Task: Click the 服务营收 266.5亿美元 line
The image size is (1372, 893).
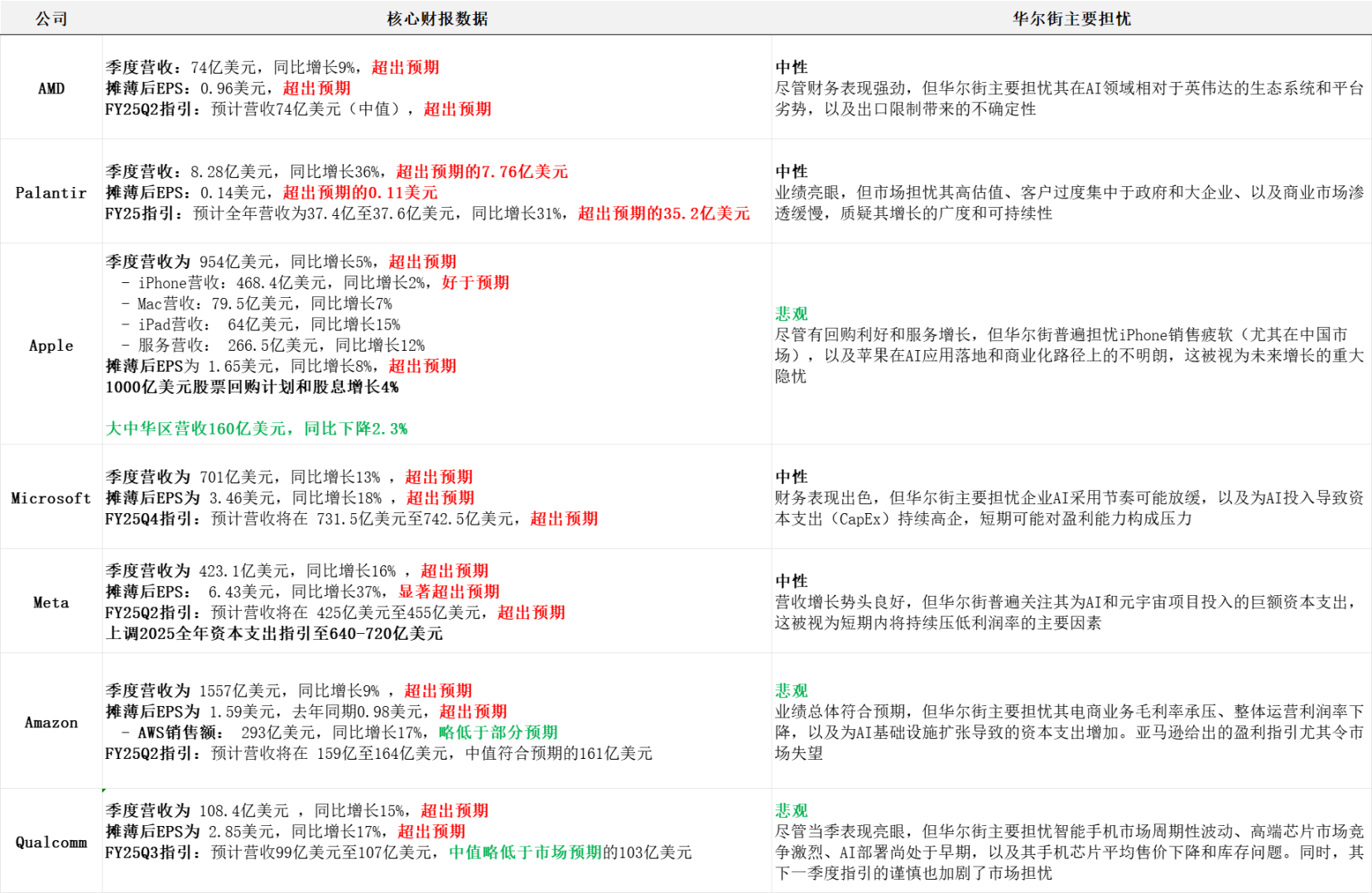Action: [x=273, y=344]
